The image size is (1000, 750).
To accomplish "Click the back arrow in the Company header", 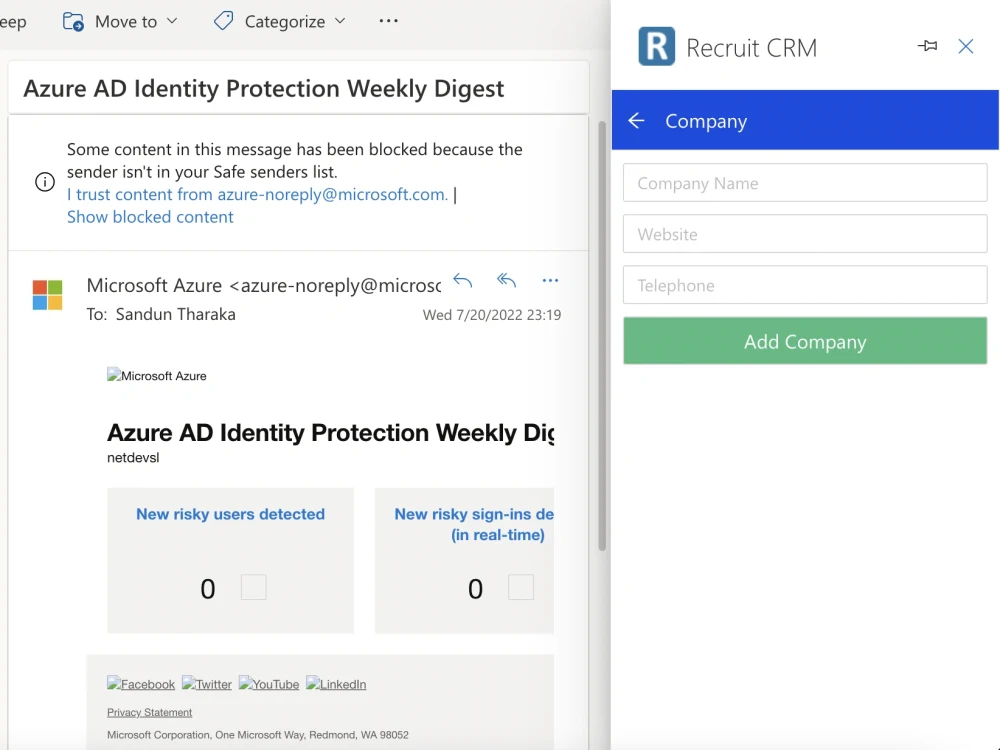I will click(637, 120).
